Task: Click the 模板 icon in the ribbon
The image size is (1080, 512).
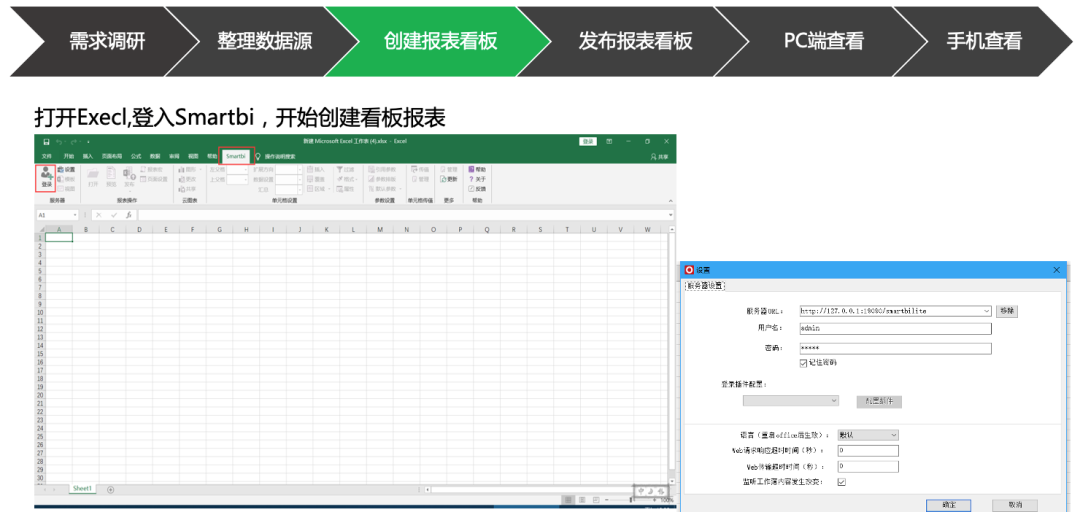Action: coord(67,179)
